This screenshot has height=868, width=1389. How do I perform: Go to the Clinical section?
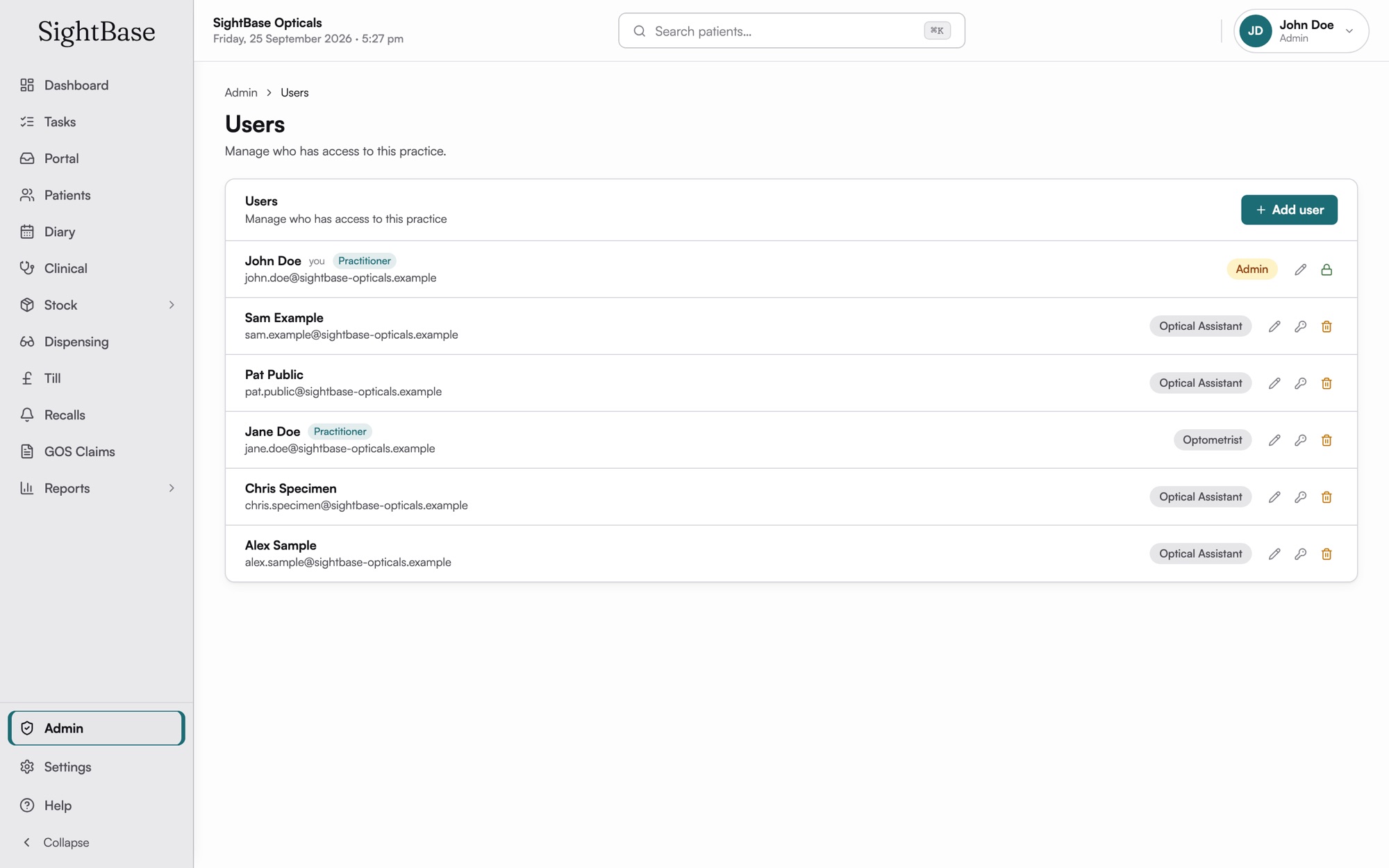pyautogui.click(x=97, y=268)
